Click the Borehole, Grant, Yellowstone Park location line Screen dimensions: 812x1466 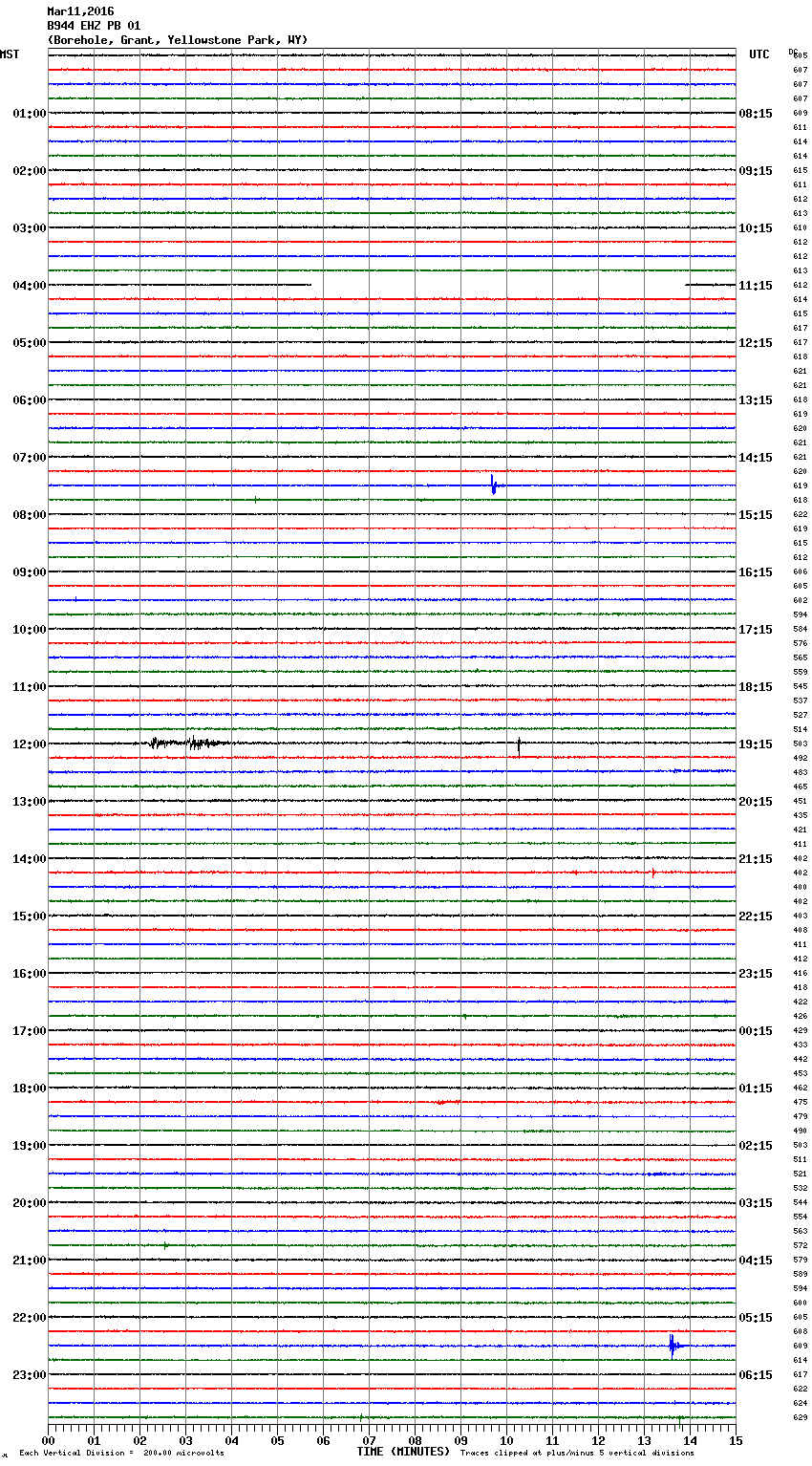tap(178, 40)
